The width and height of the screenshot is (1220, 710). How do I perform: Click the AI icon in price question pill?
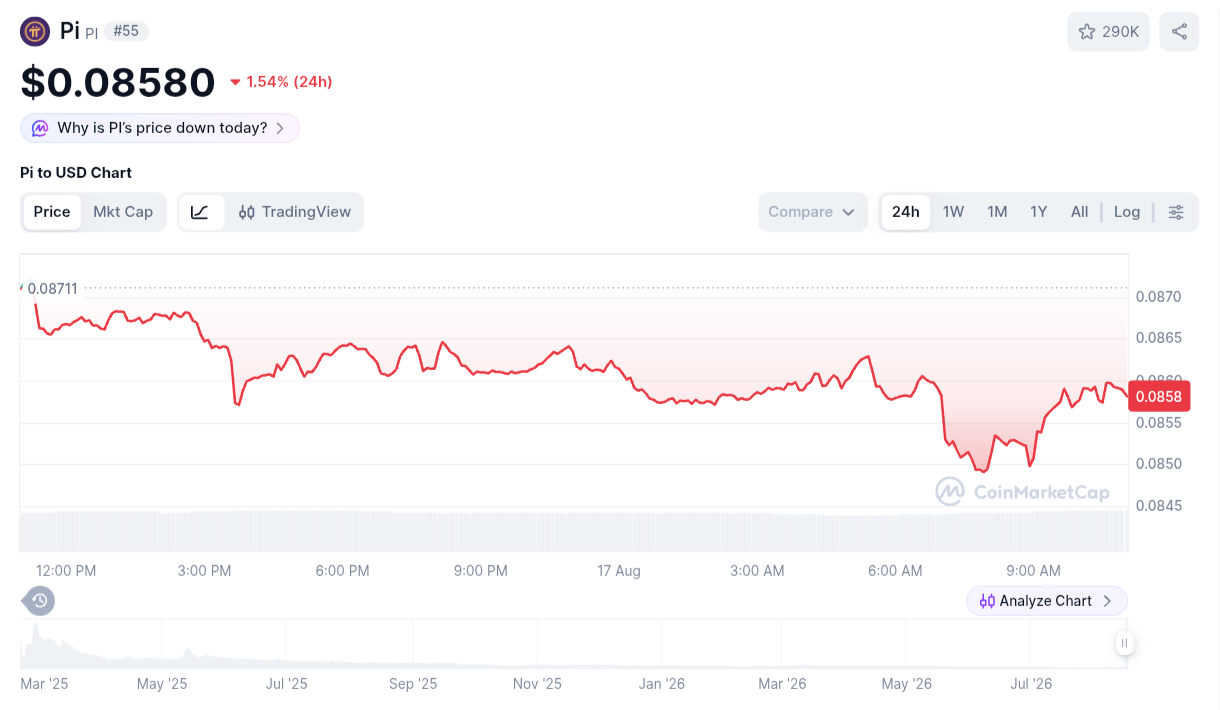(x=40, y=128)
